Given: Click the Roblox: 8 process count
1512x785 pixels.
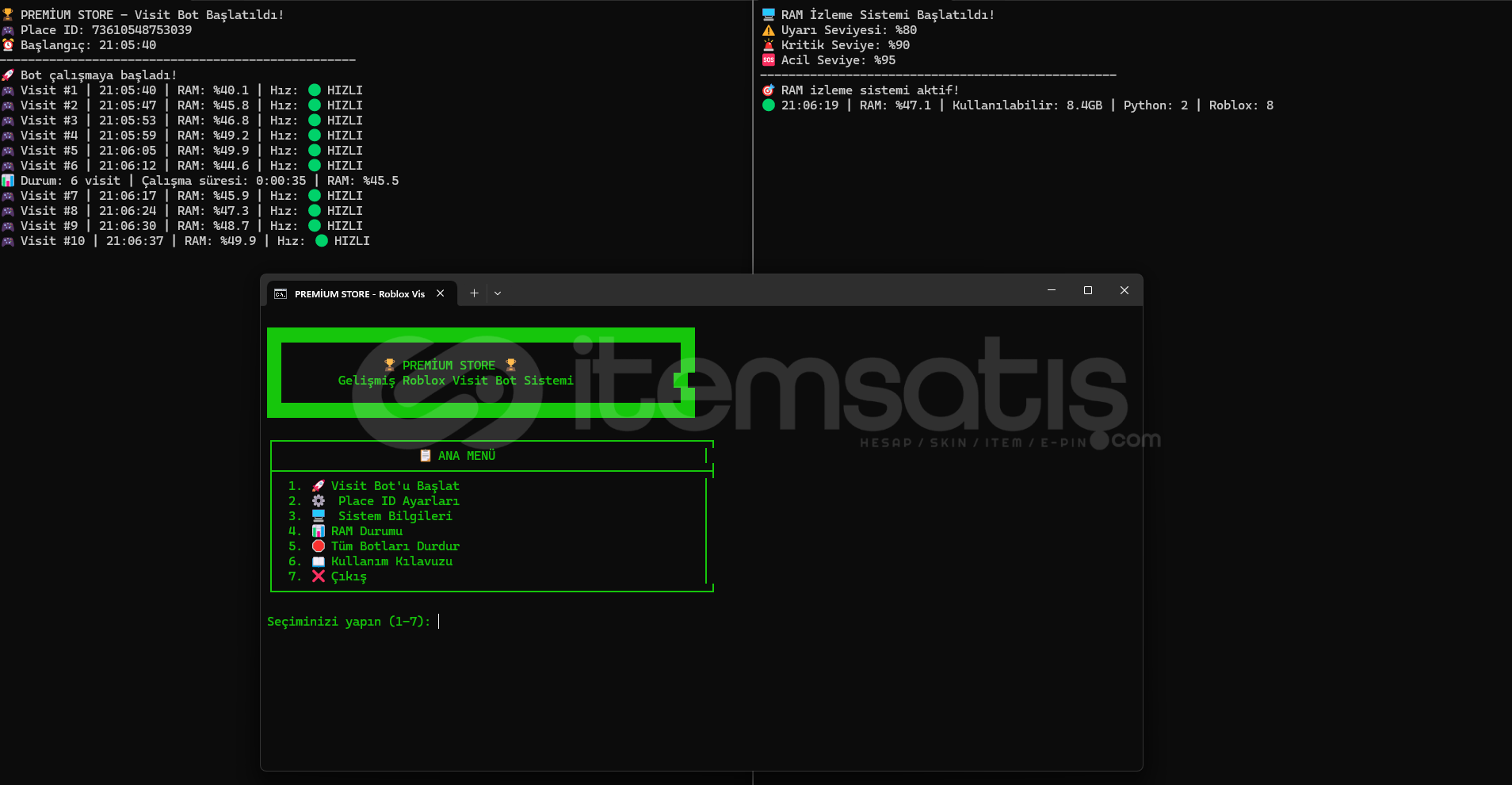Looking at the screenshot, I should coord(1241,105).
